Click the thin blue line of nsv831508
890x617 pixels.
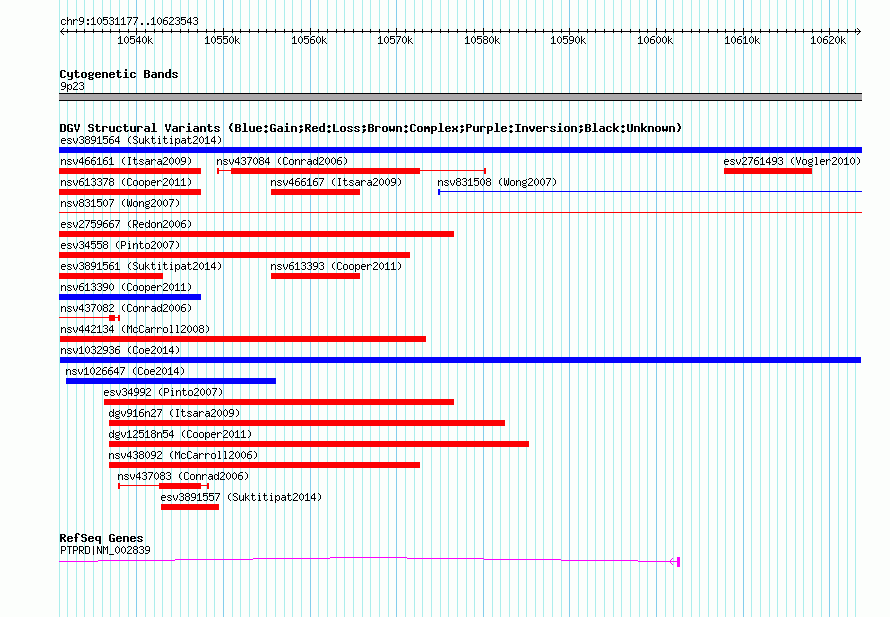pyautogui.click(x=650, y=192)
